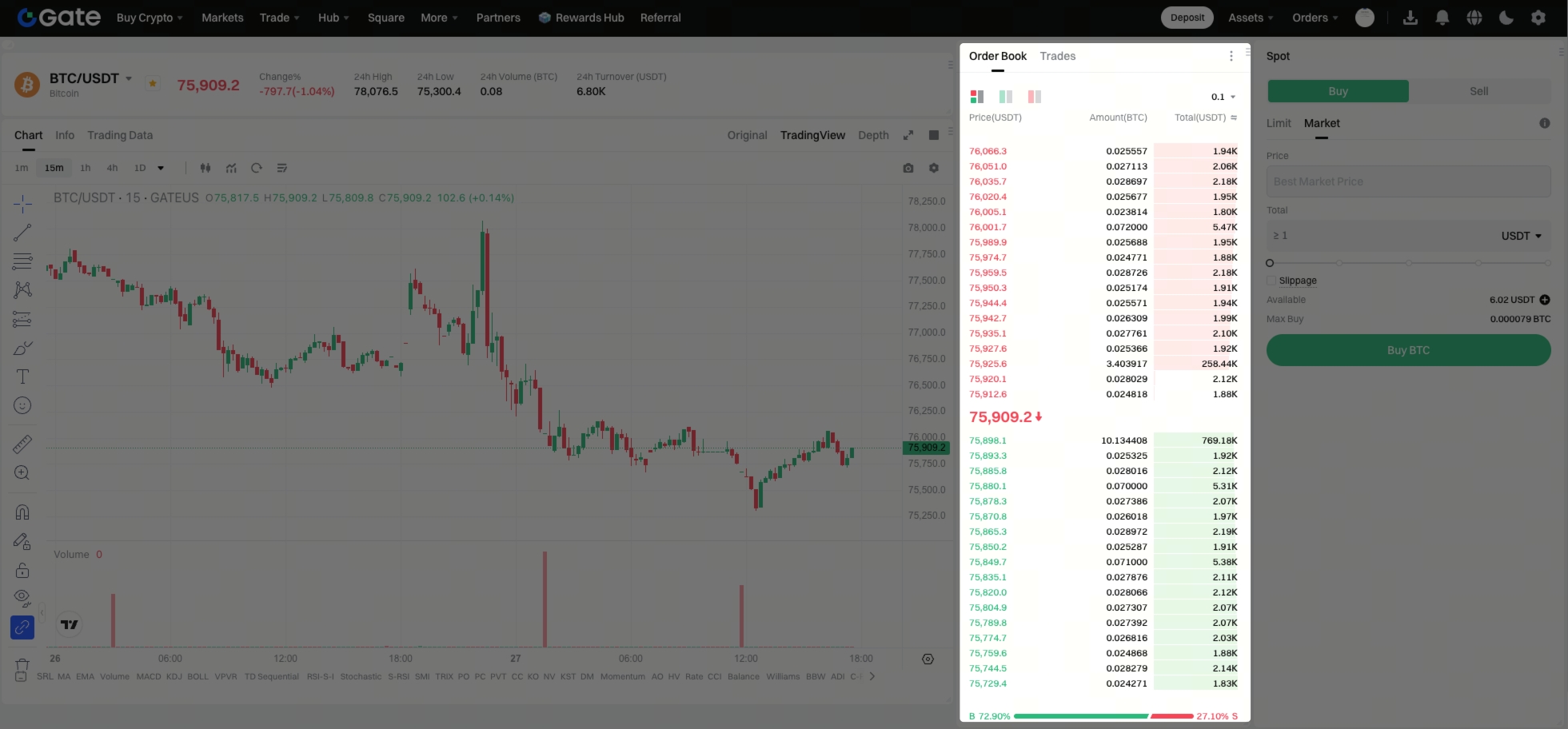Switch to the Trades tab
The width and height of the screenshot is (1568, 729).
[x=1058, y=56]
